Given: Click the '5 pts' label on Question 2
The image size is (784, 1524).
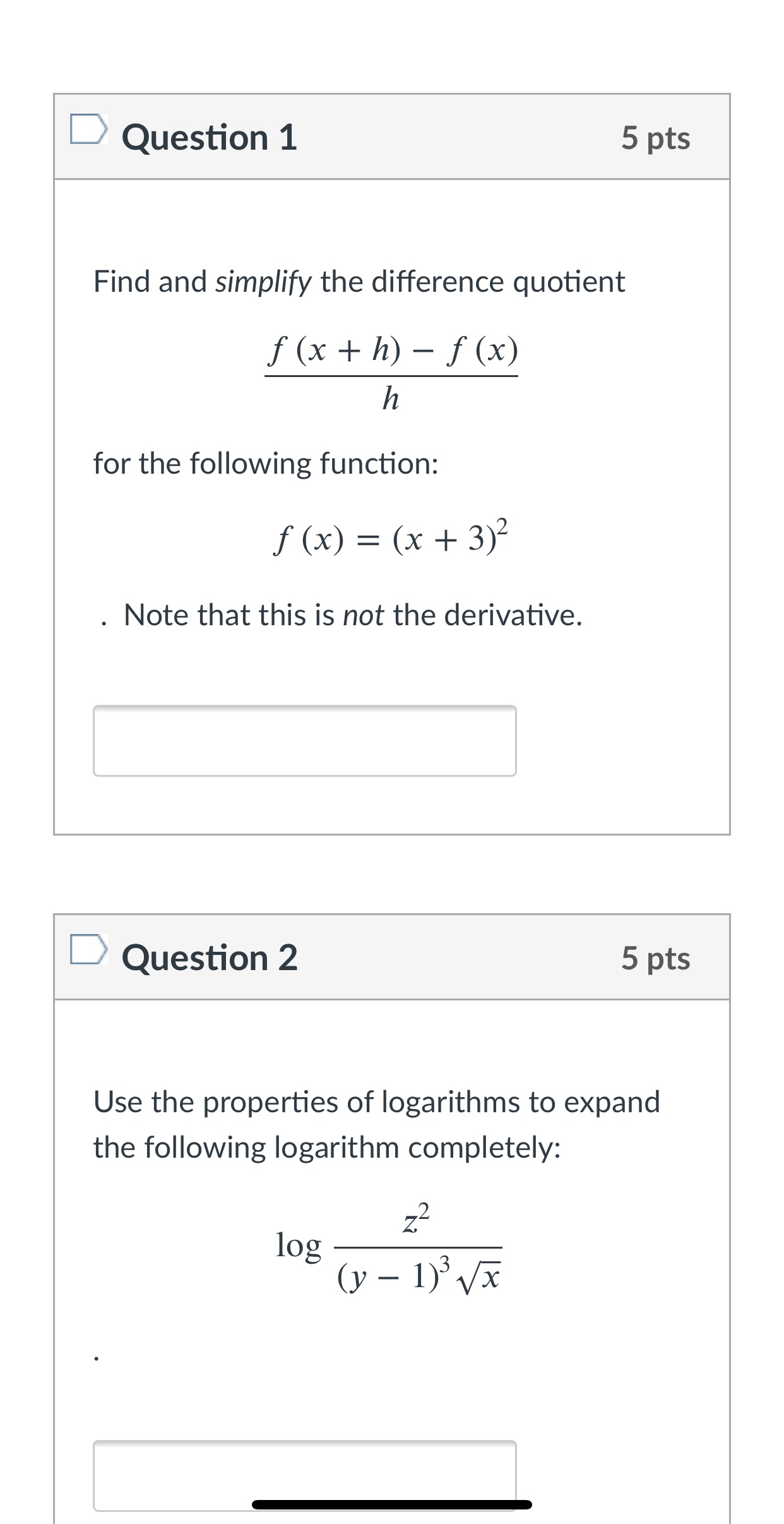Looking at the screenshot, I should pyautogui.click(x=657, y=959).
